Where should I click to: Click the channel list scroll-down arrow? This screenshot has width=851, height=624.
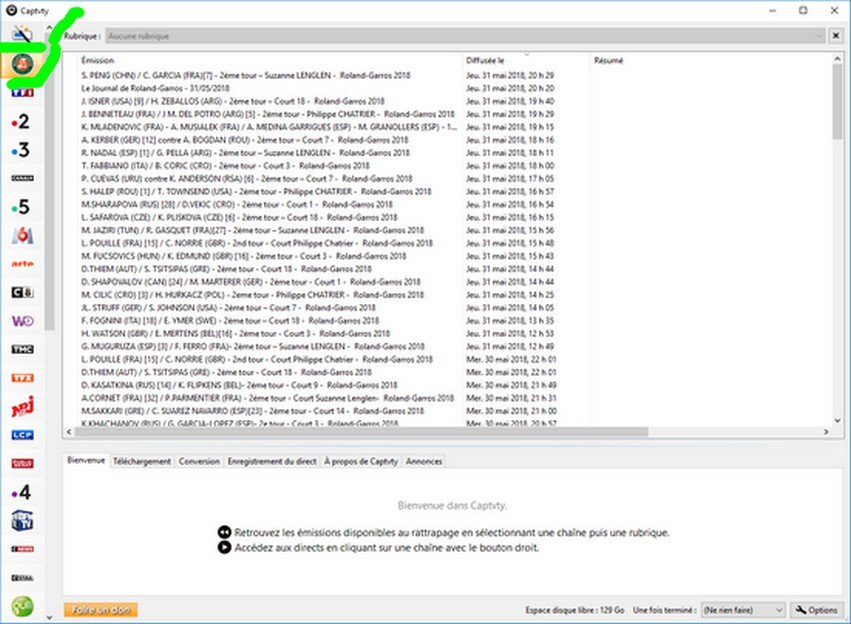pos(49,617)
